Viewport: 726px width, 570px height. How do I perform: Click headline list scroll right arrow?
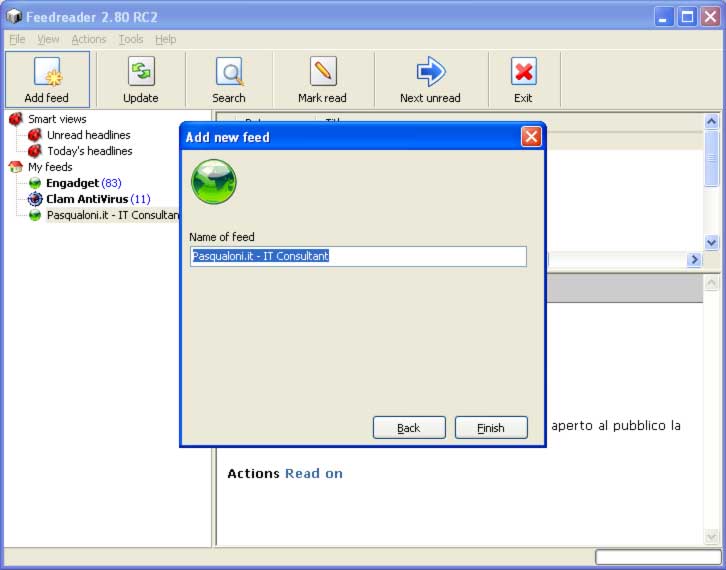click(694, 260)
